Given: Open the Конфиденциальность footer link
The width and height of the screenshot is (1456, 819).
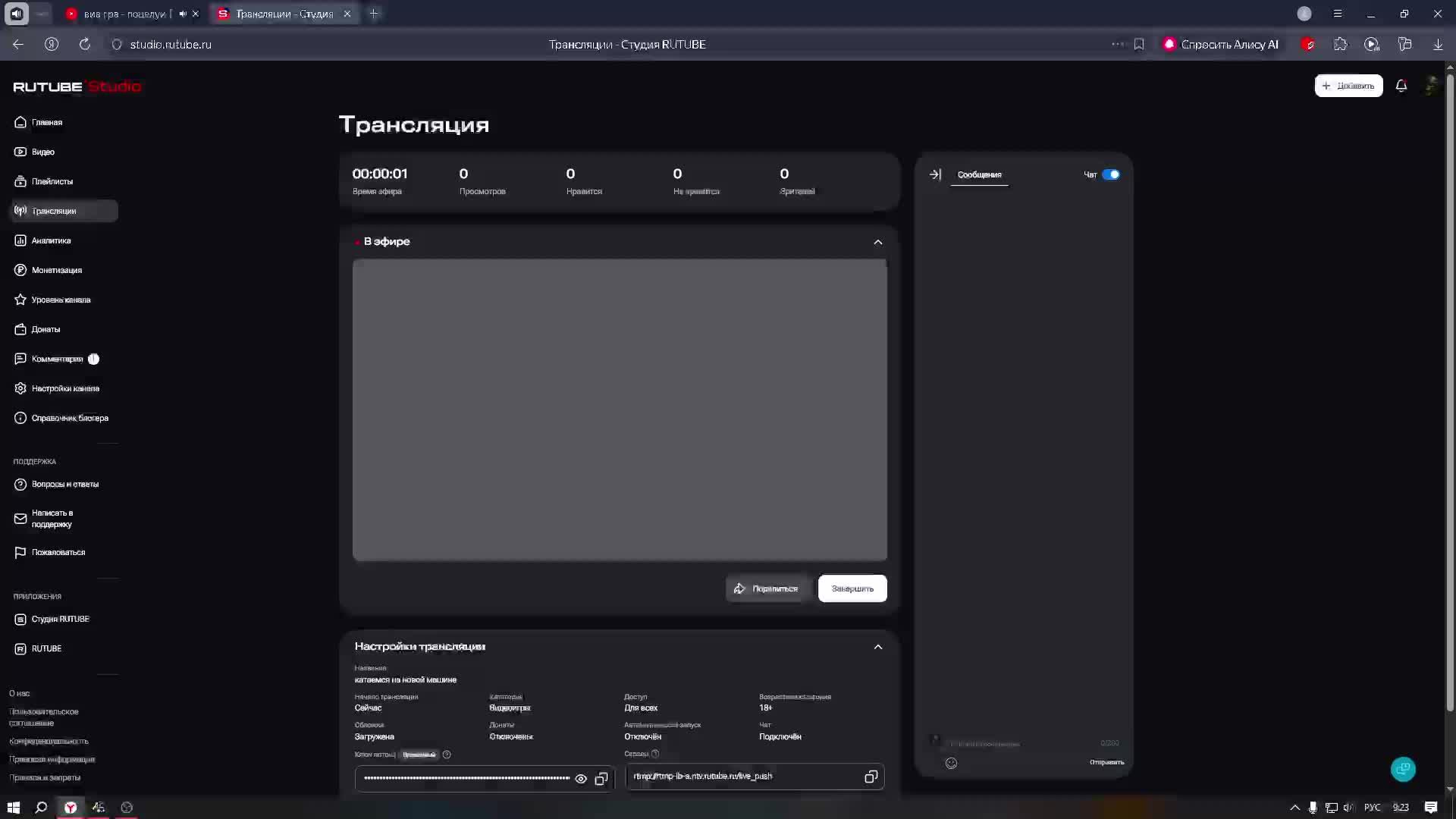Looking at the screenshot, I should (49, 741).
